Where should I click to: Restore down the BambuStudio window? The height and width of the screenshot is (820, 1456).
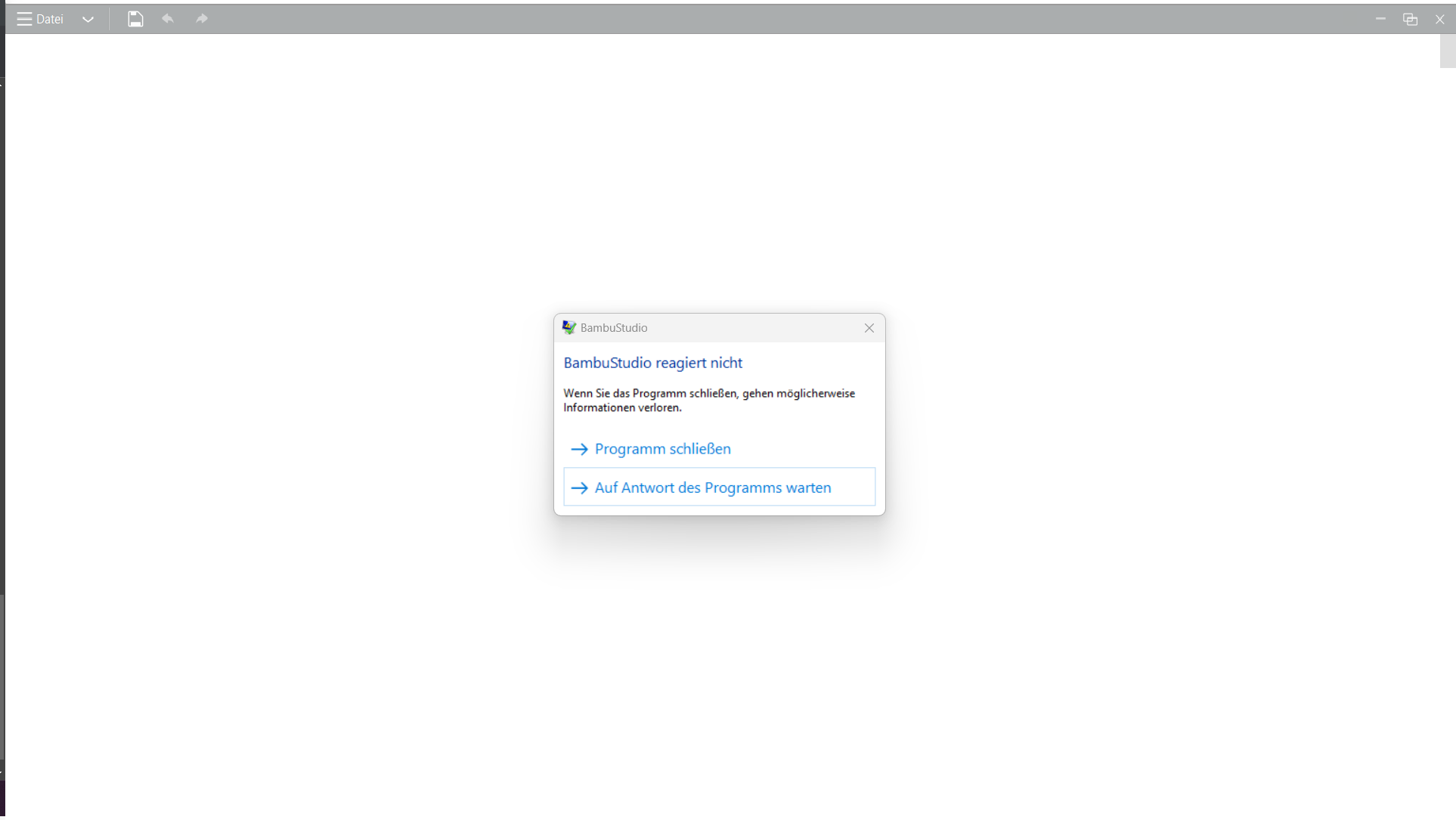click(1411, 19)
